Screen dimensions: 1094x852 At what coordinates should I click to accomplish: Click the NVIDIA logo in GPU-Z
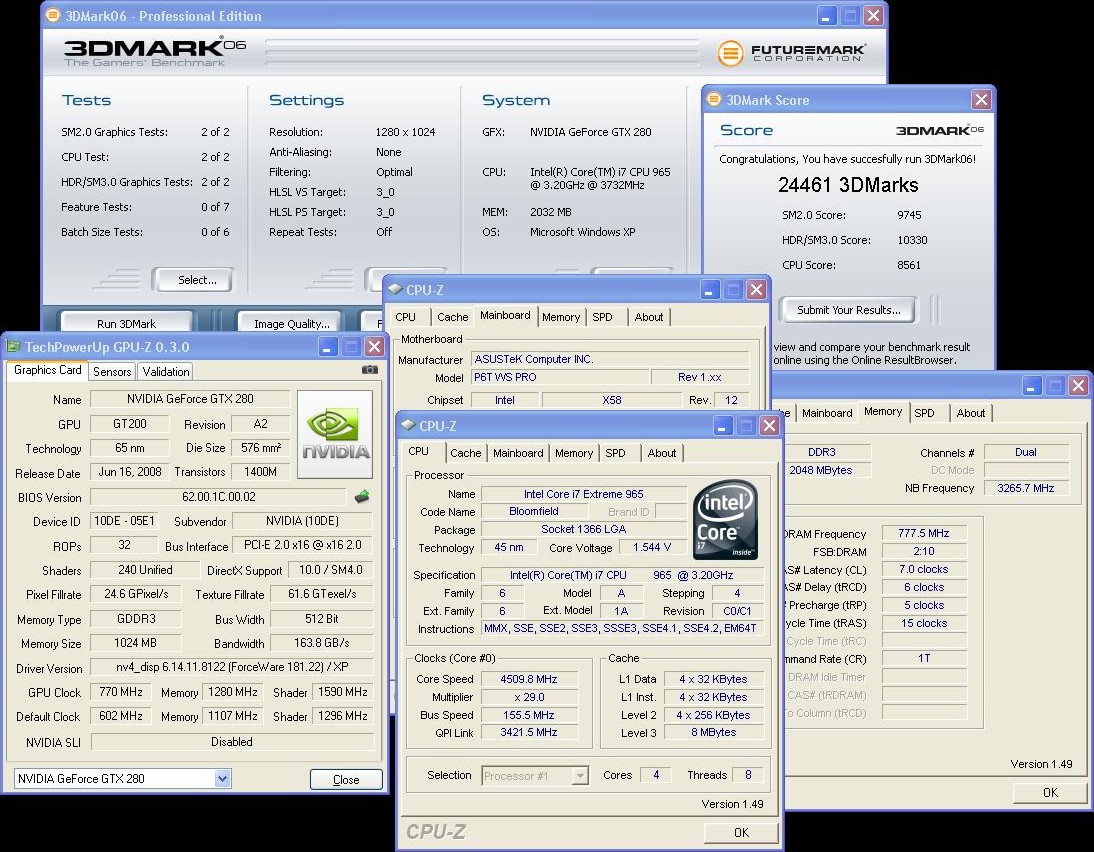tap(335, 434)
